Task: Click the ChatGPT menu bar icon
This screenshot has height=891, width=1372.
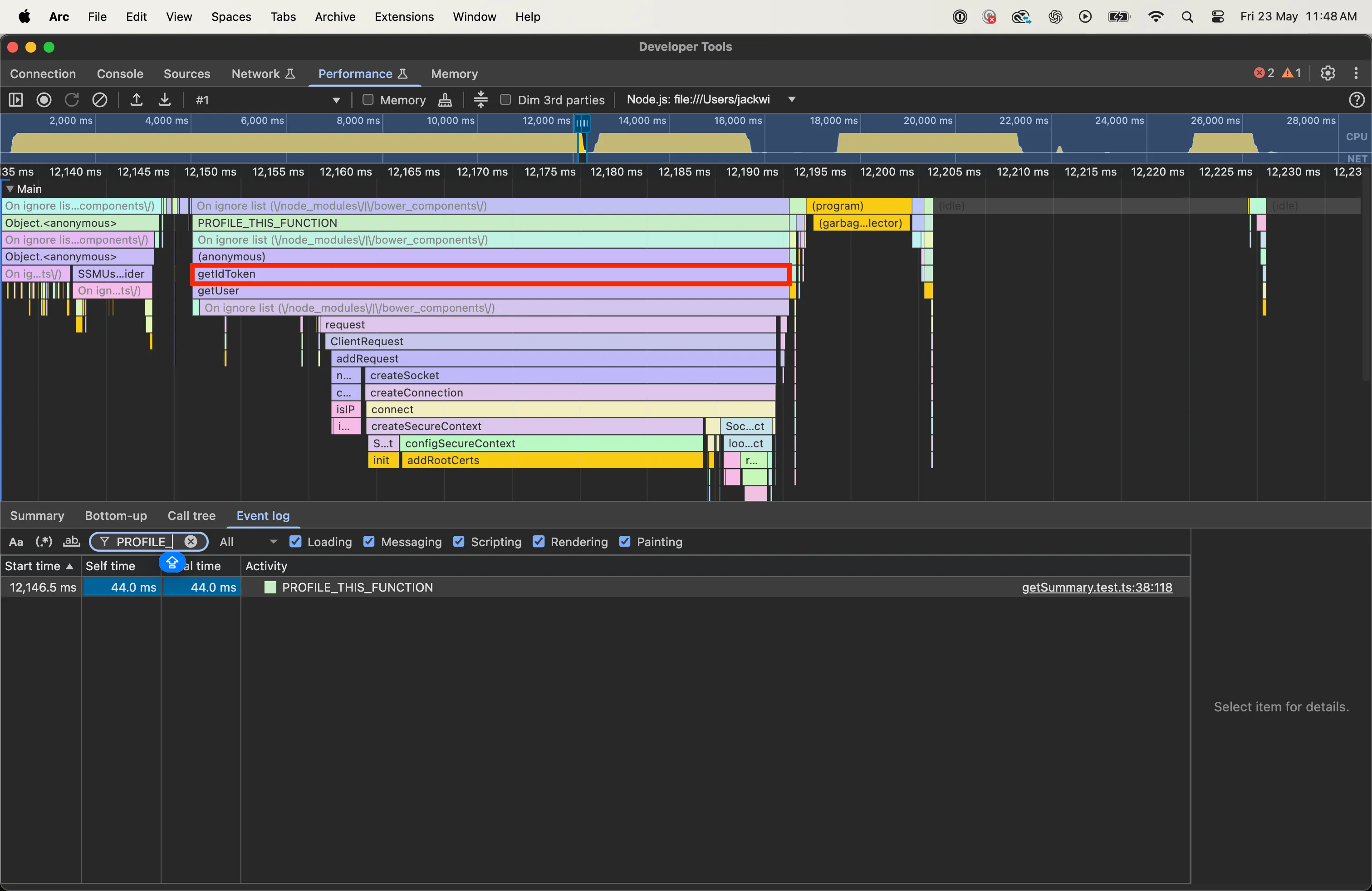Action: point(1055,17)
